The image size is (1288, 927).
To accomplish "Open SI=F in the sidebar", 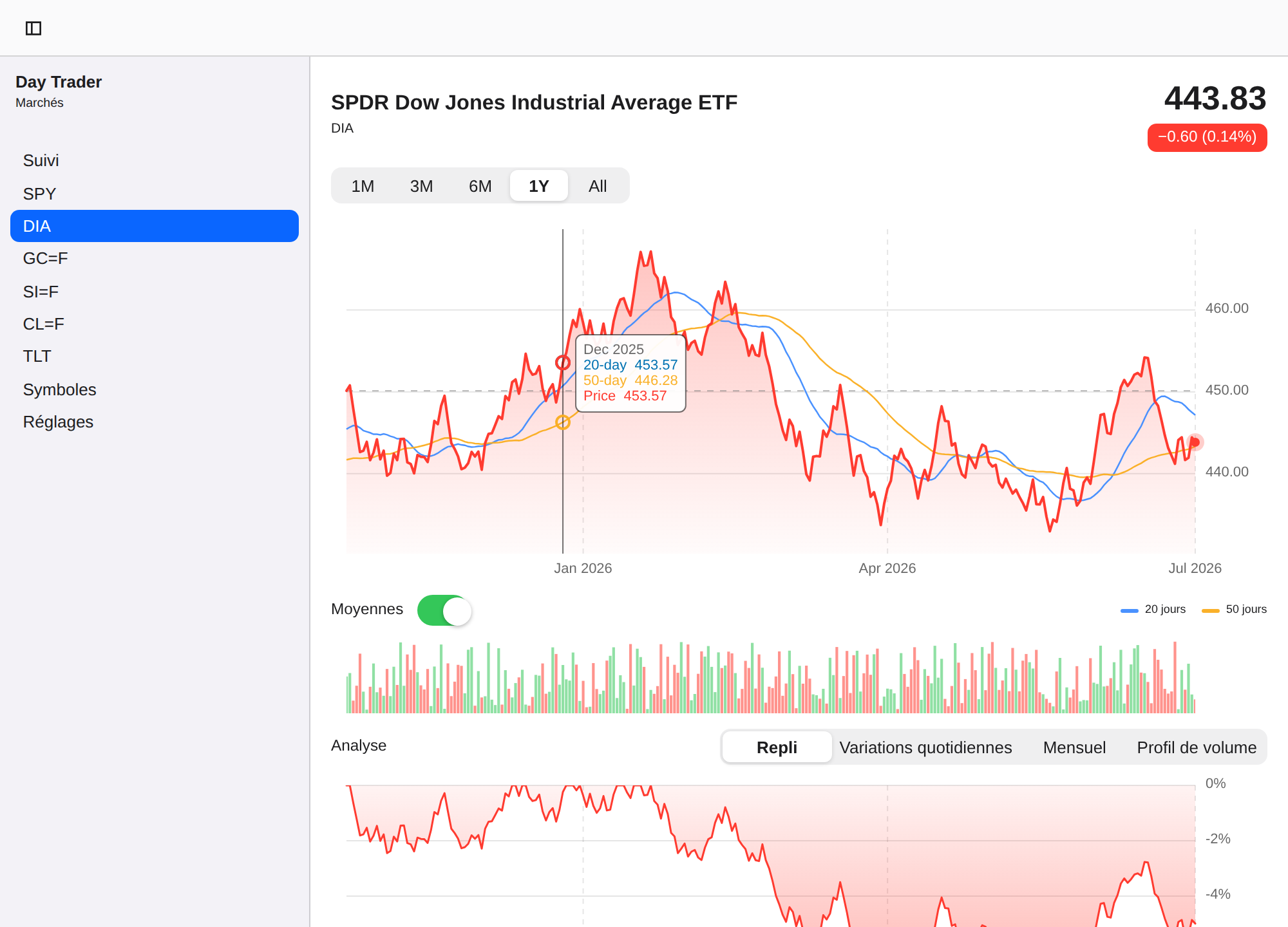I will point(155,292).
